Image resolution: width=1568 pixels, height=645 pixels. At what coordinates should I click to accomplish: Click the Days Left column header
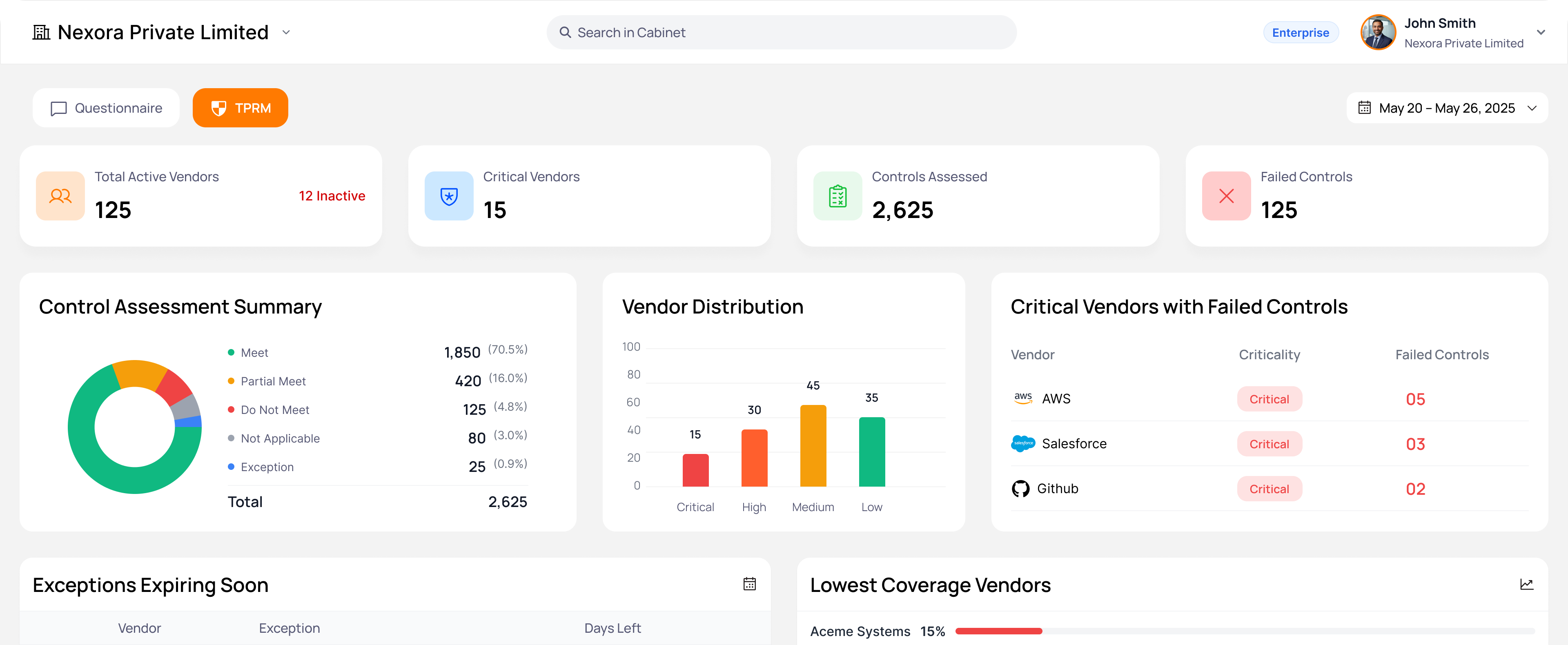612,628
